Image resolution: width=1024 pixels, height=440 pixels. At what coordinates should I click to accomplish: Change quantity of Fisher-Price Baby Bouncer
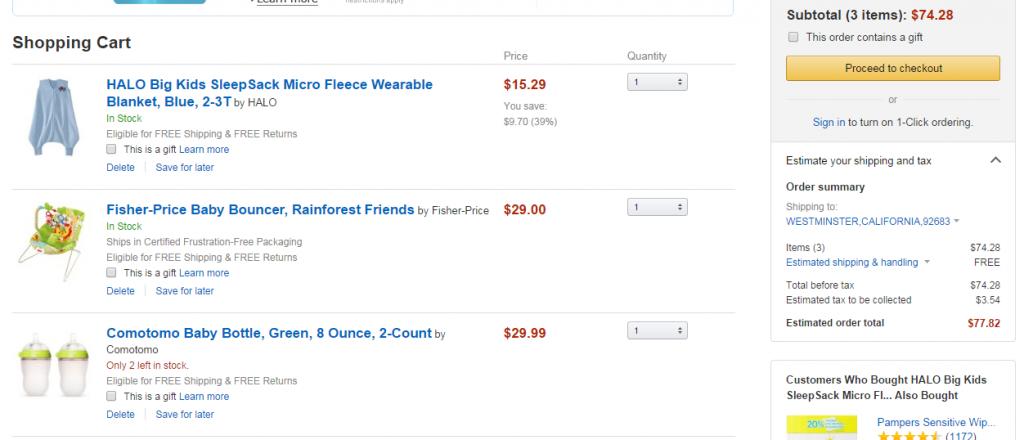[656, 207]
